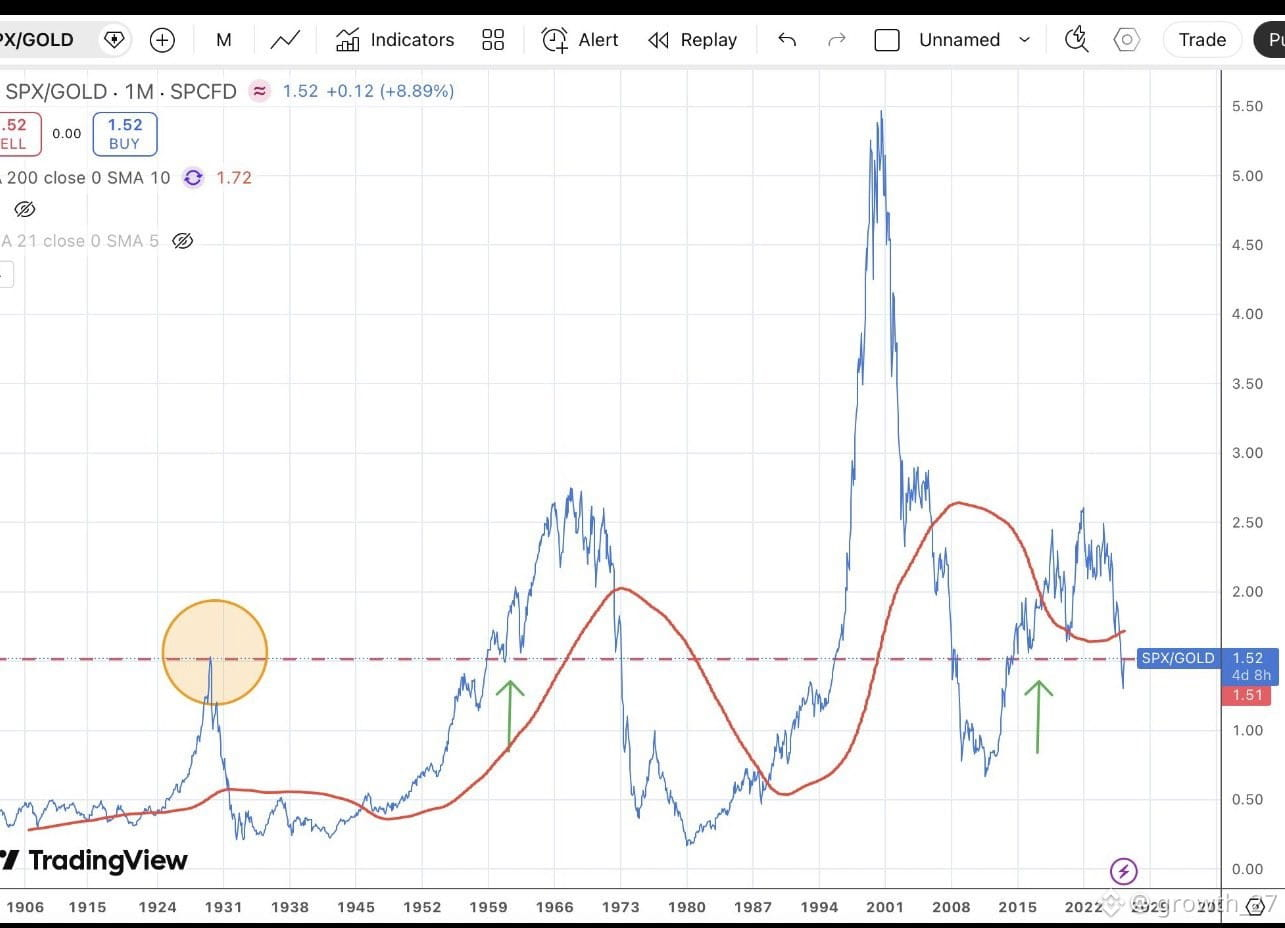Click the 2001 time axis label

pos(885,907)
